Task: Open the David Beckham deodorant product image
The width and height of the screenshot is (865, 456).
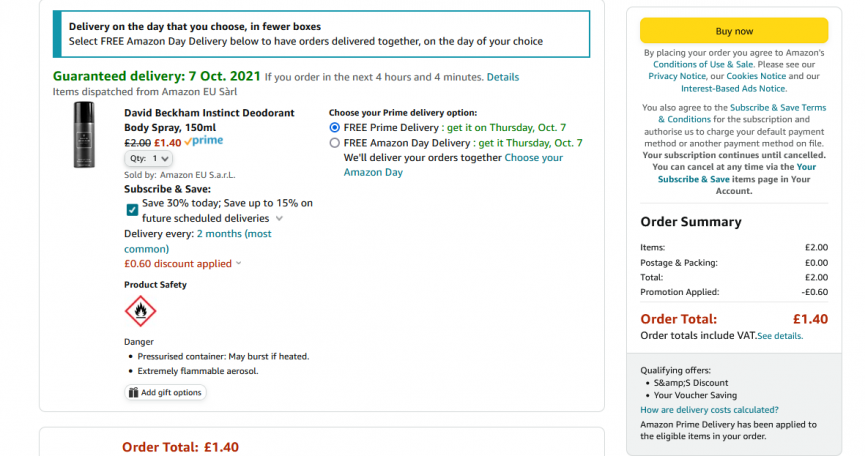Action: pyautogui.click(x=84, y=135)
